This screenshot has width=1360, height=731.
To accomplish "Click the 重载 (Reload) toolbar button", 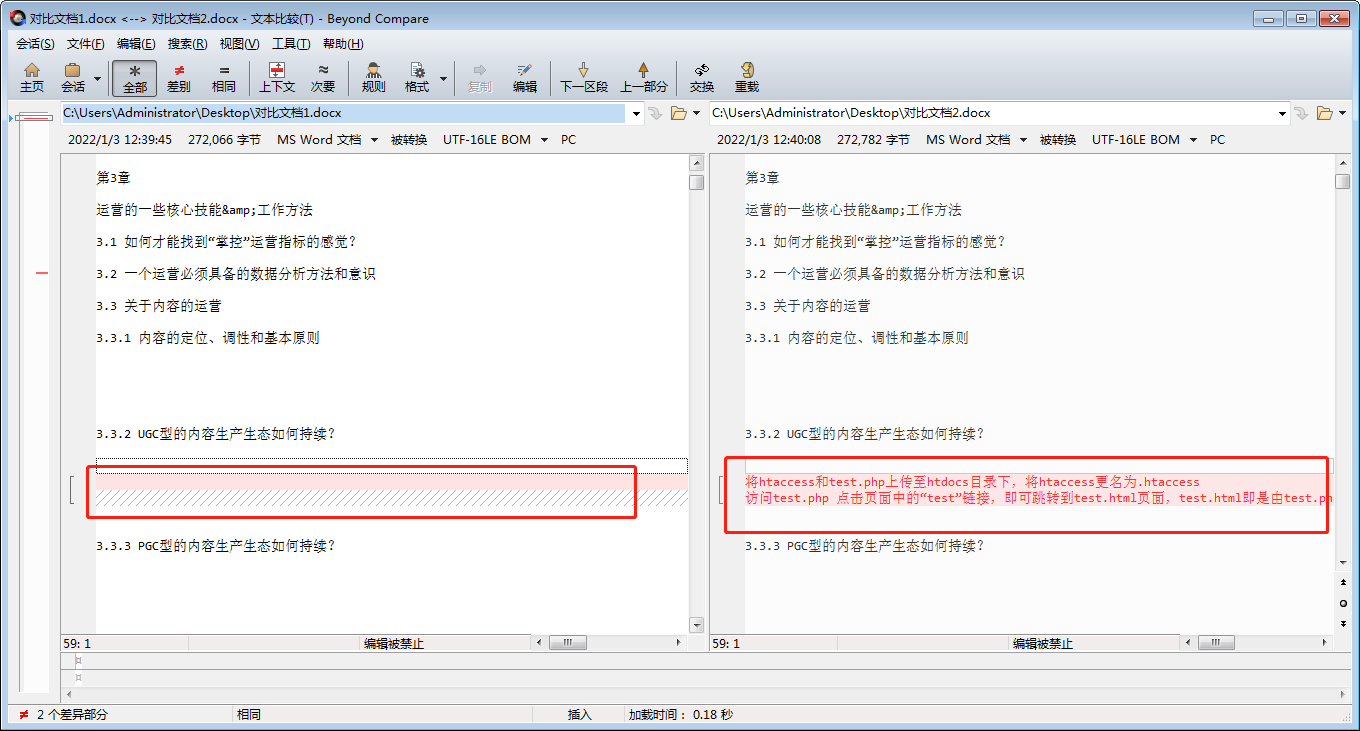I will point(747,78).
